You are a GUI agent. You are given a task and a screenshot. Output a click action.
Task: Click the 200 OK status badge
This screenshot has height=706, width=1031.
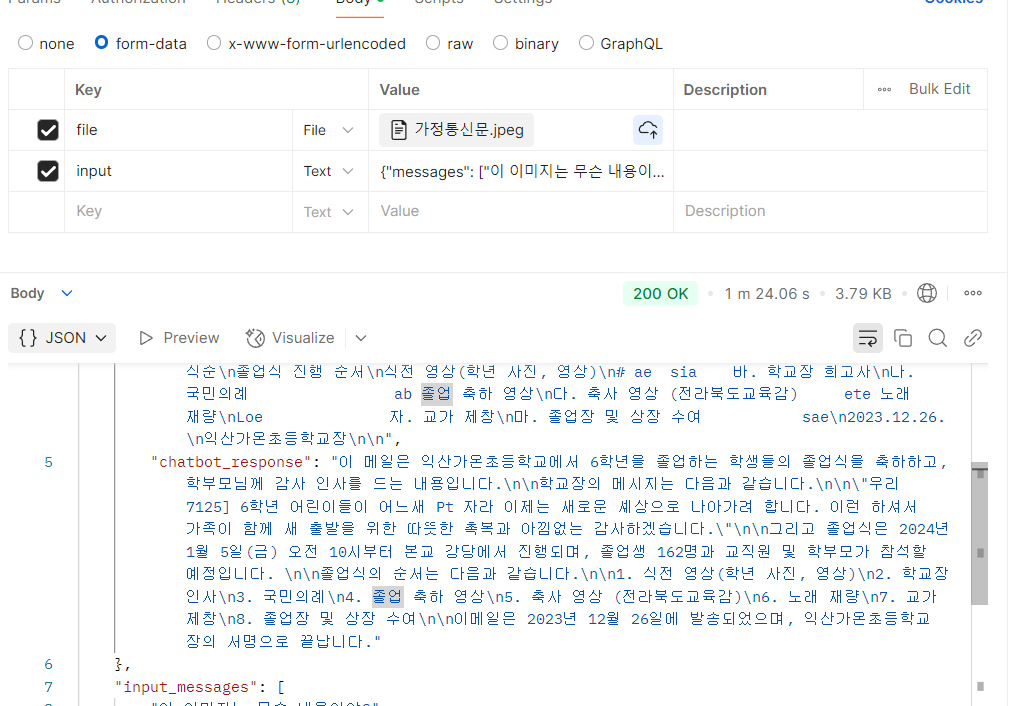coord(660,293)
